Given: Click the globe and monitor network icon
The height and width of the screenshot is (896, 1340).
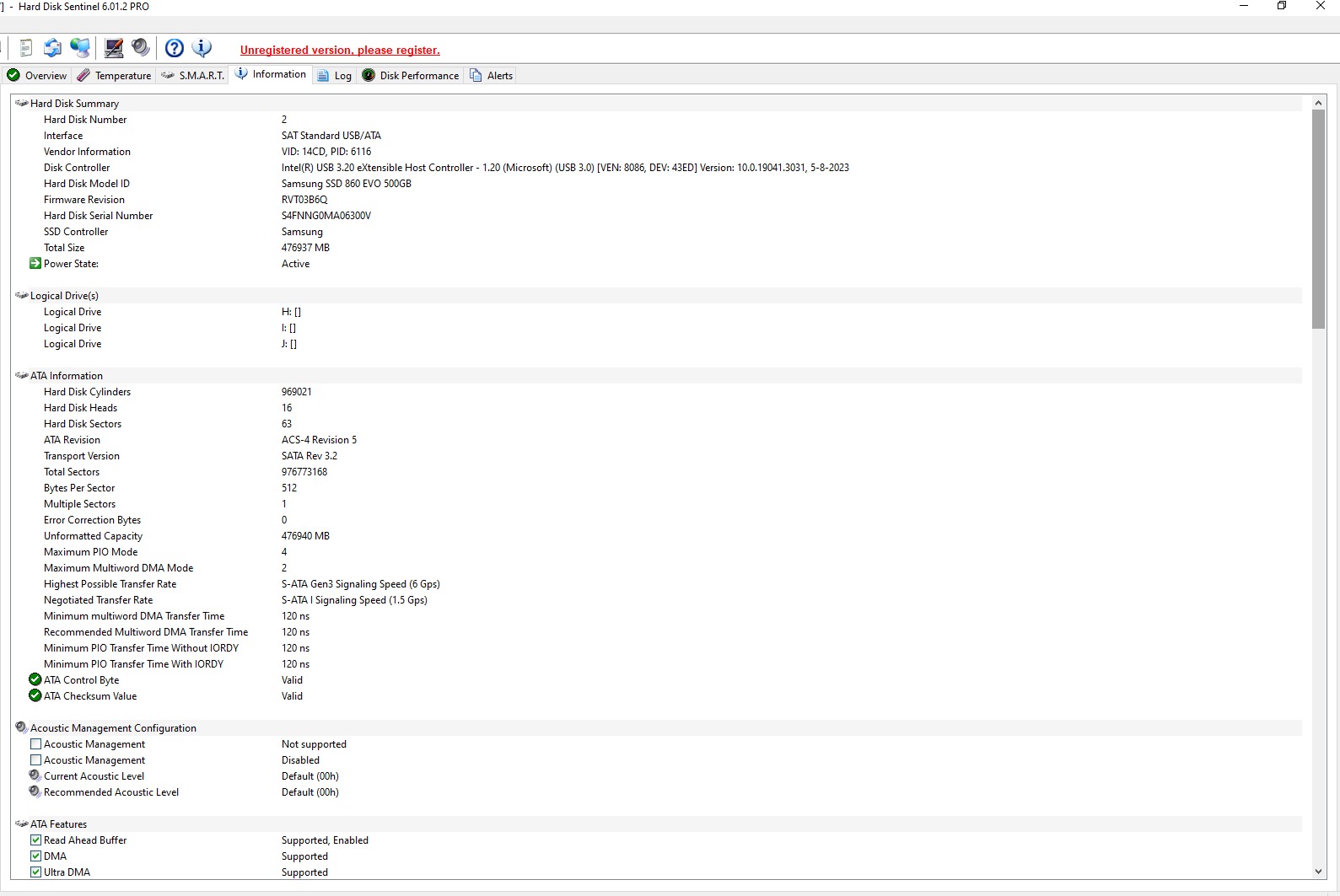Looking at the screenshot, I should point(80,48).
